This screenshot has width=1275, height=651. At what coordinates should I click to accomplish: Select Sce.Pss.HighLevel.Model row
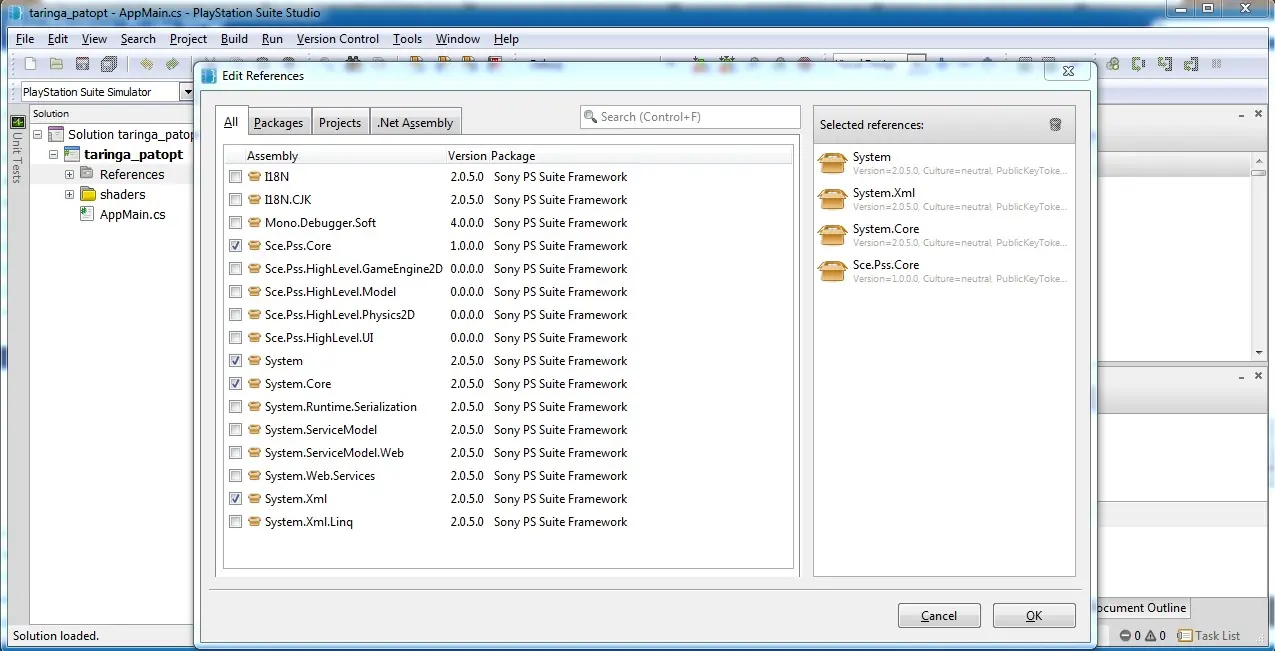pos(508,292)
